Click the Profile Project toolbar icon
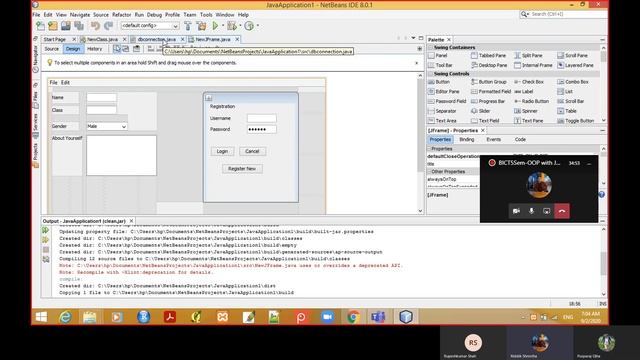 click(x=249, y=26)
